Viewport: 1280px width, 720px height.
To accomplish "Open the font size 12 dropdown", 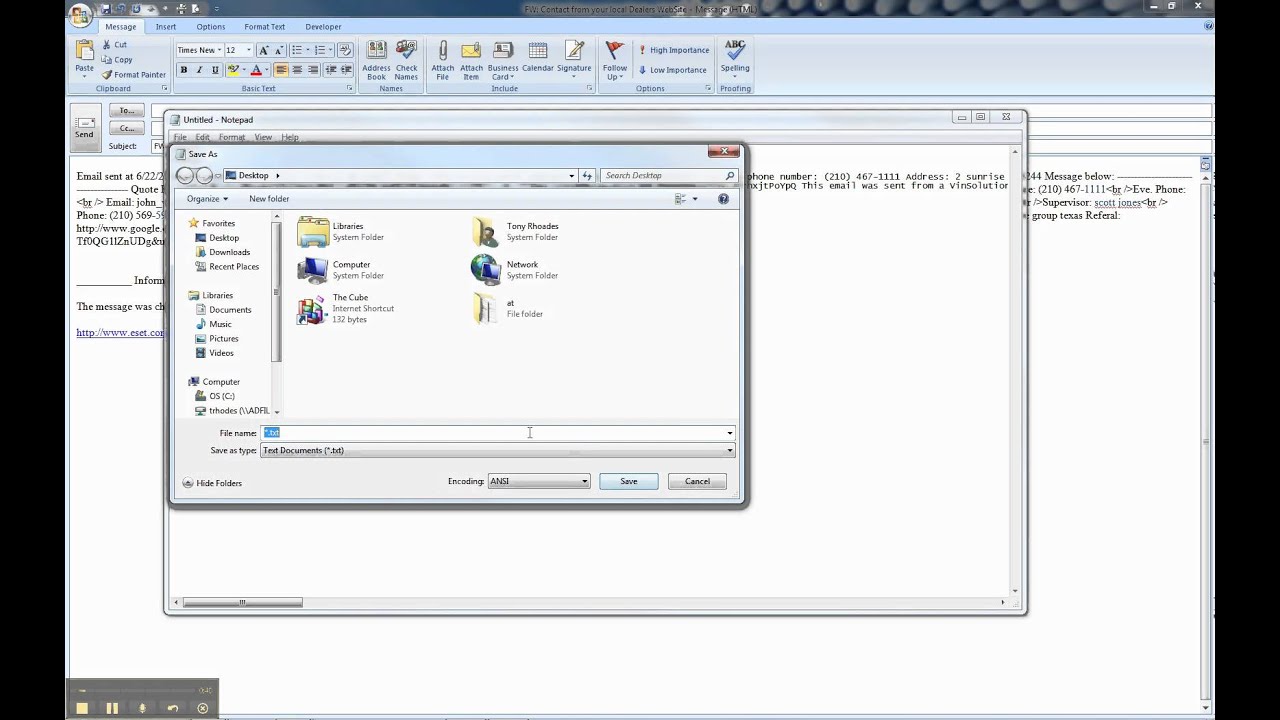I will (248, 50).
